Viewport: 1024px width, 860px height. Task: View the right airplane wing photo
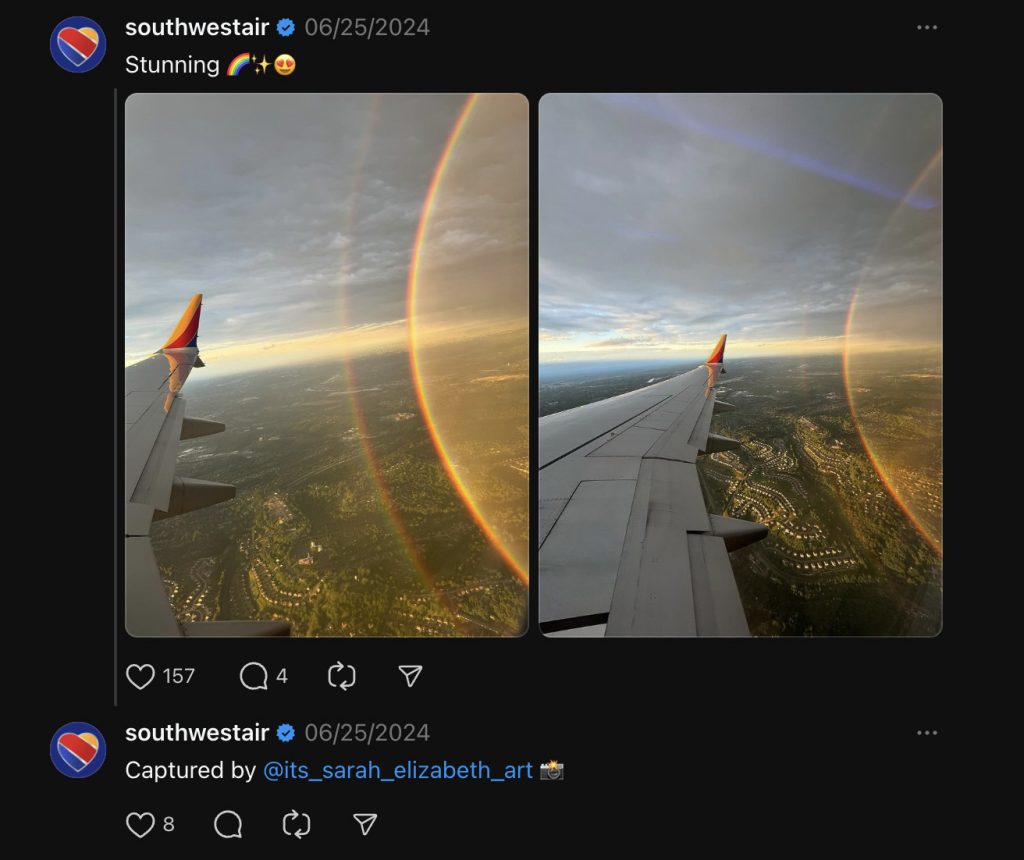pos(740,365)
